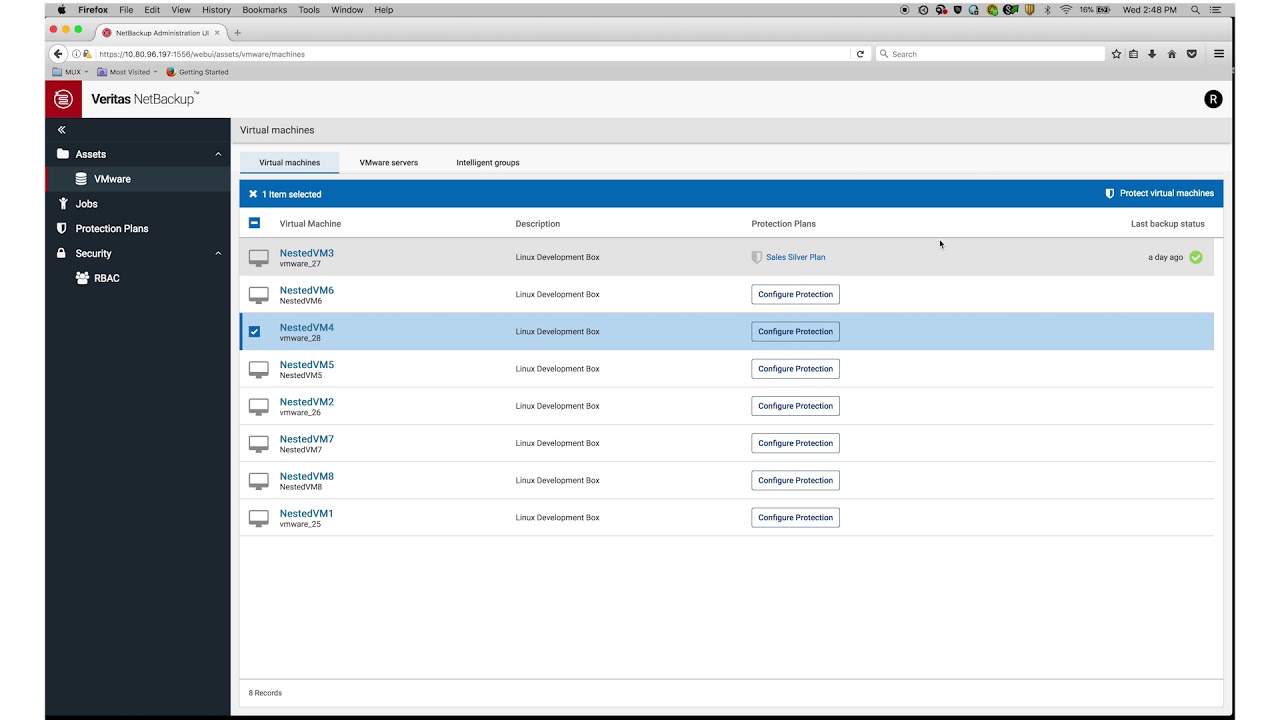Click the RBAC users icon
This screenshot has height=720, width=1280.
click(x=82, y=279)
